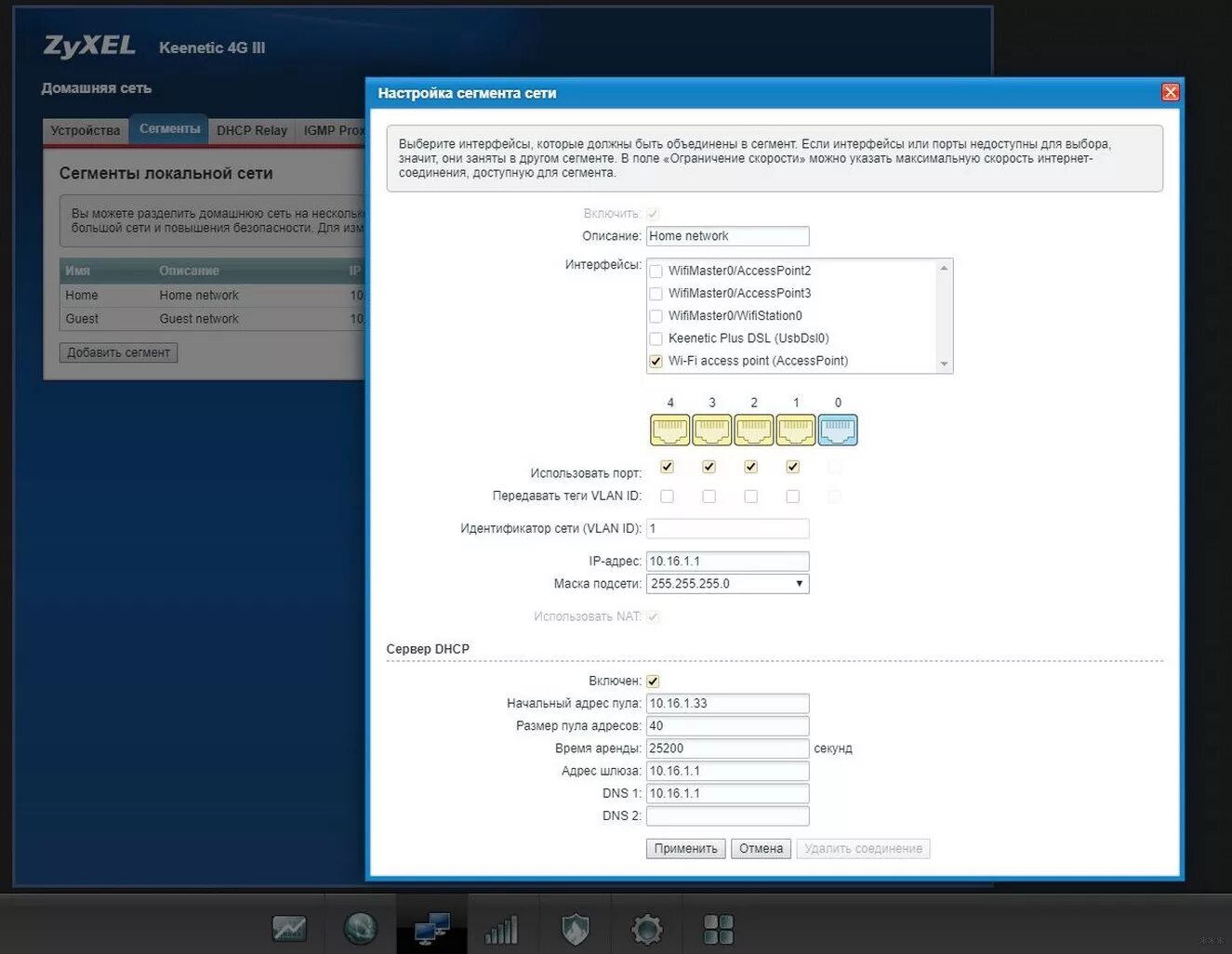1232x954 pixels.
Task: Open the system monitor chart icon
Action: tap(289, 927)
